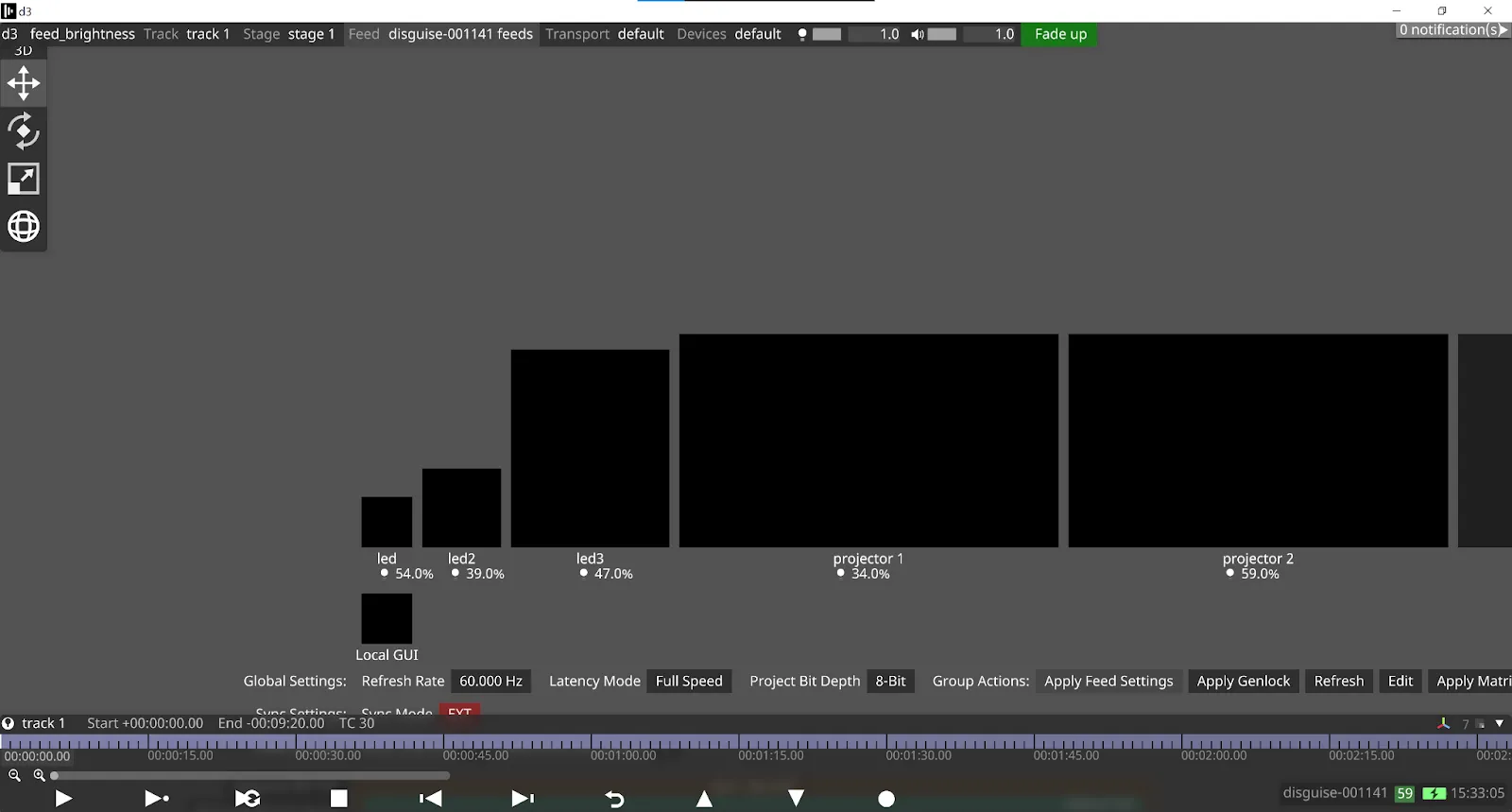This screenshot has height=812, width=1512.
Task: Click the volume value 1.0 field
Action: tap(991, 34)
